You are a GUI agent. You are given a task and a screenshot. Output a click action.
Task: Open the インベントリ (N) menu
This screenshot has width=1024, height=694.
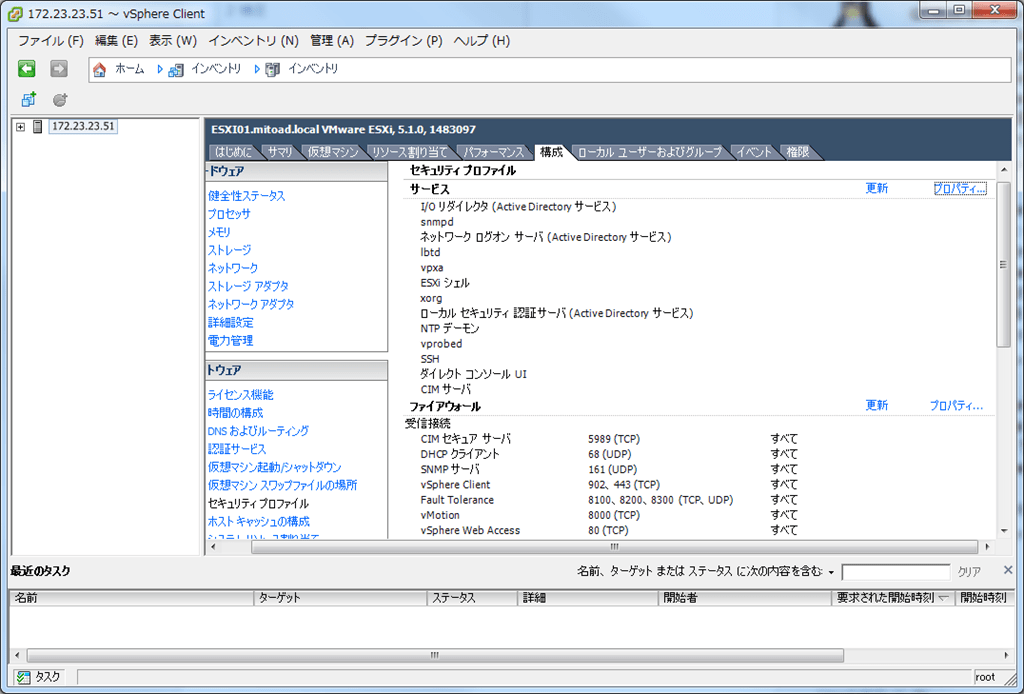253,40
